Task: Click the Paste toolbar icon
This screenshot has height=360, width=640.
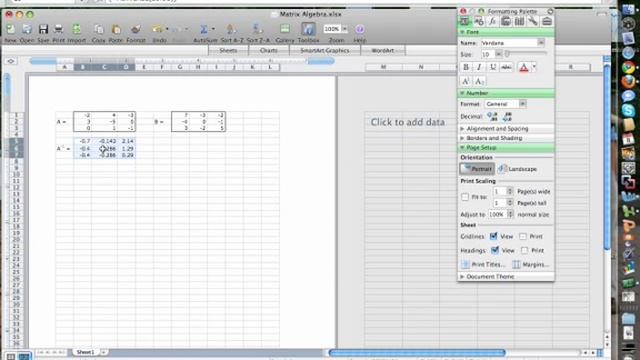Action: 116,29
